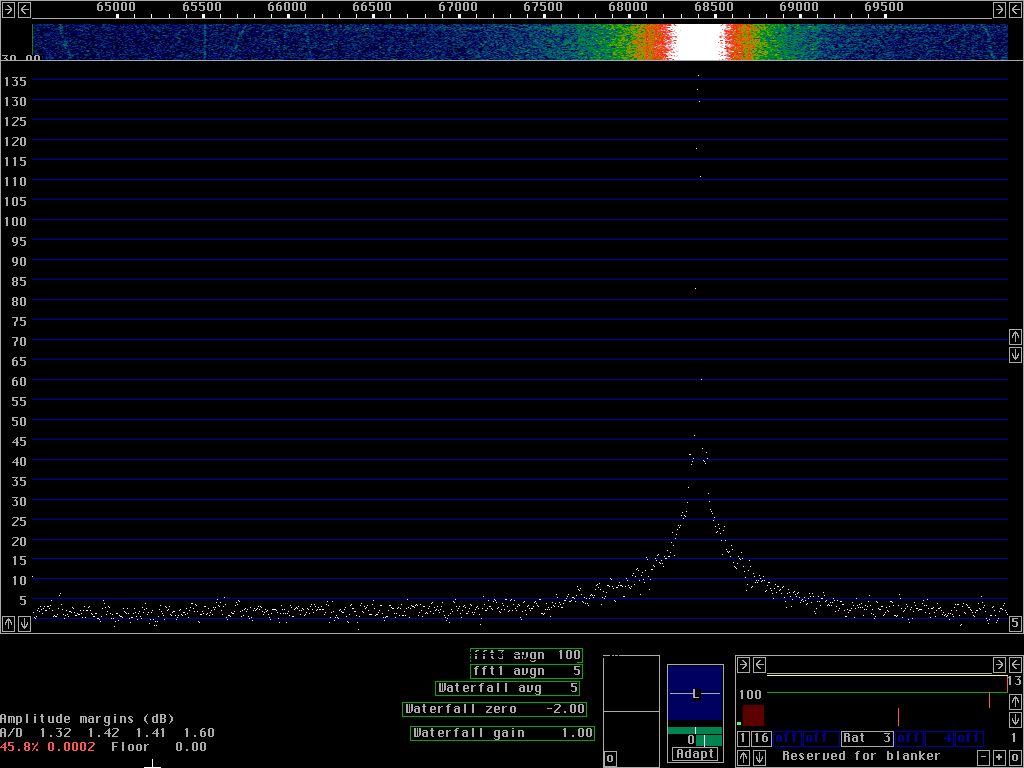Toggle the last 'off' box in the blanker row
1024x768 pixels.
969,739
